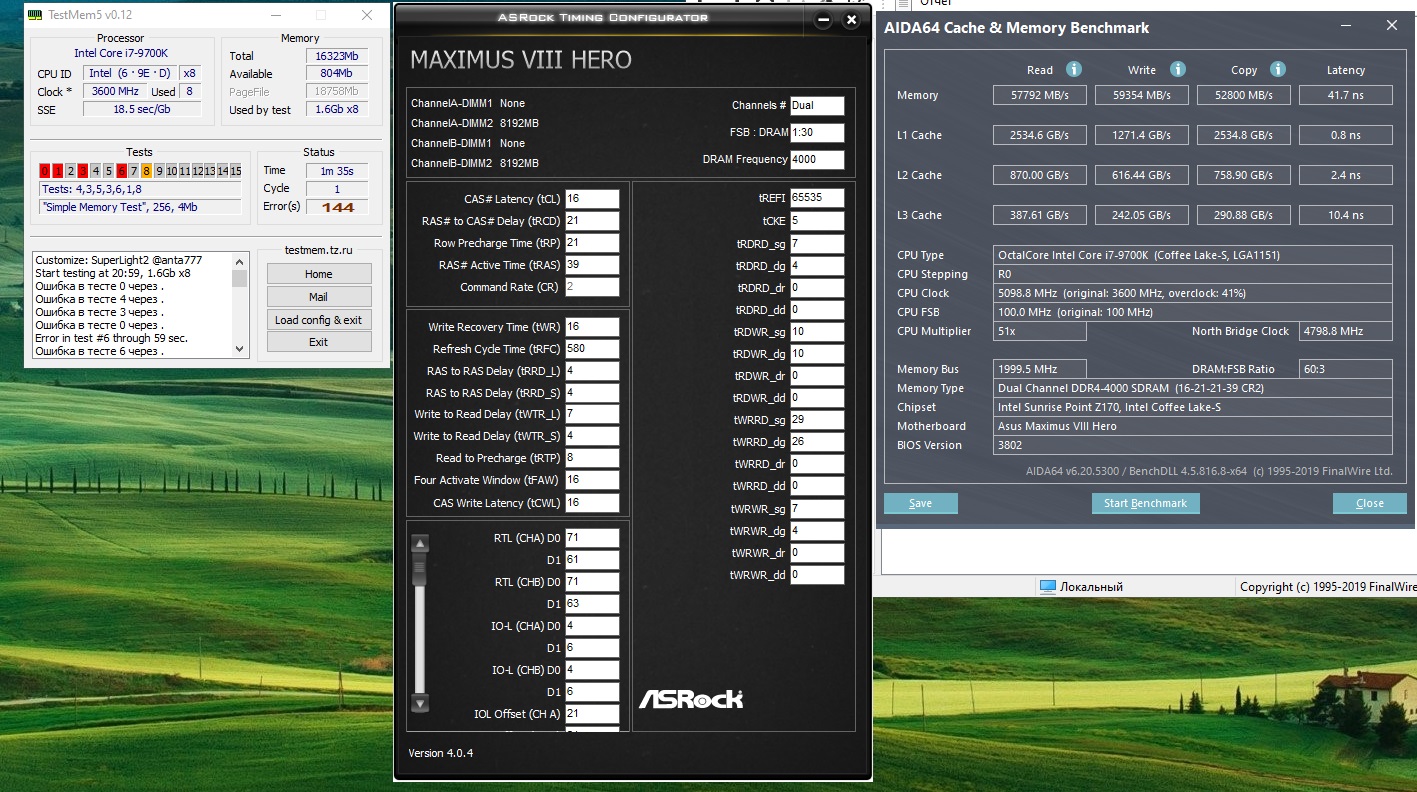Click the tWTR_L value field

click(592, 414)
